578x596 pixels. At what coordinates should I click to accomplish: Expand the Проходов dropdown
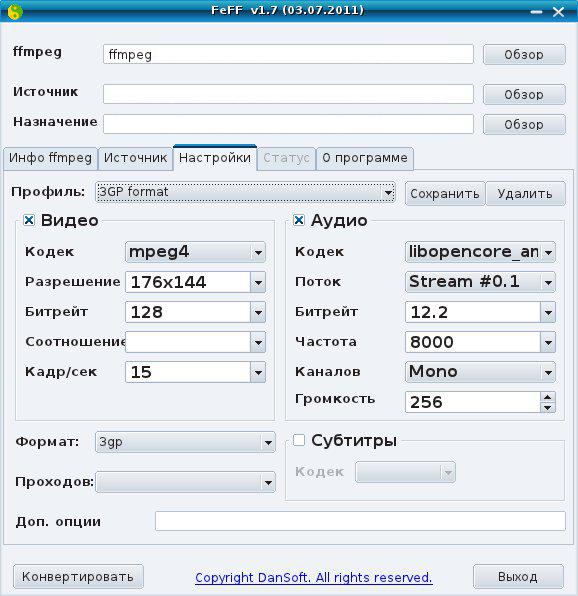point(185,482)
